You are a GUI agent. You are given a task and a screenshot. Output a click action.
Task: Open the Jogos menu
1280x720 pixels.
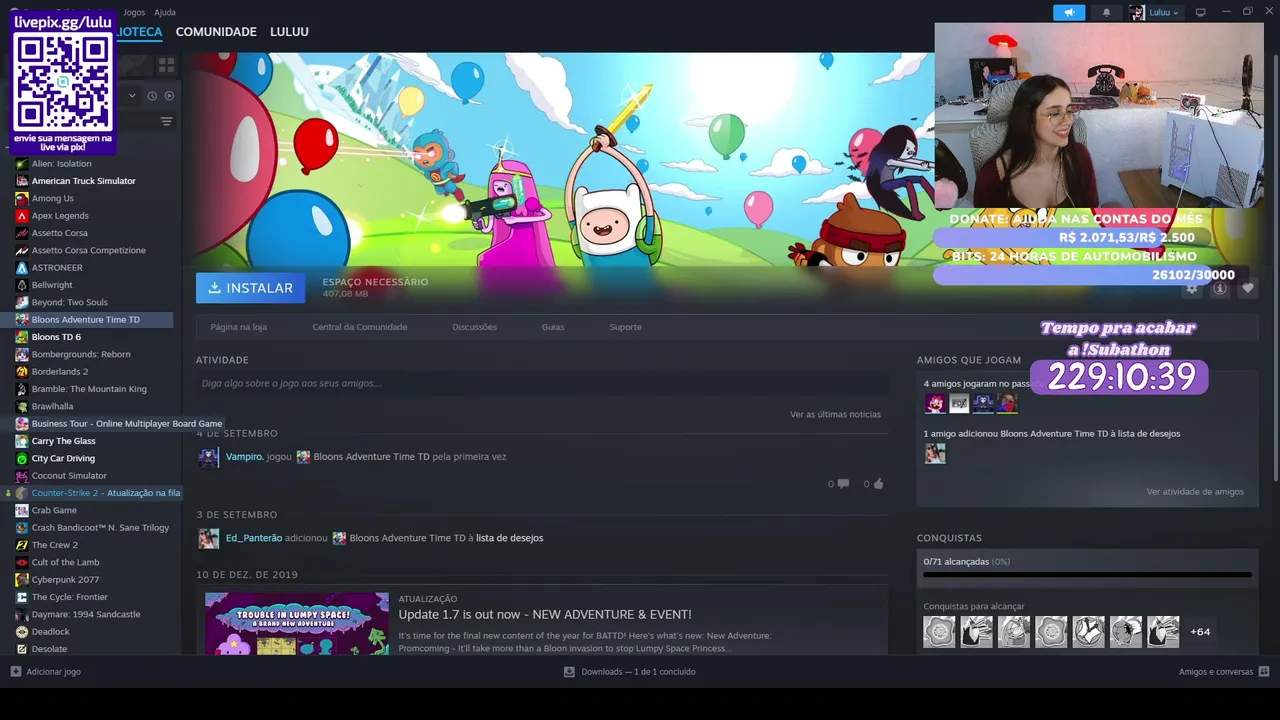(x=134, y=12)
